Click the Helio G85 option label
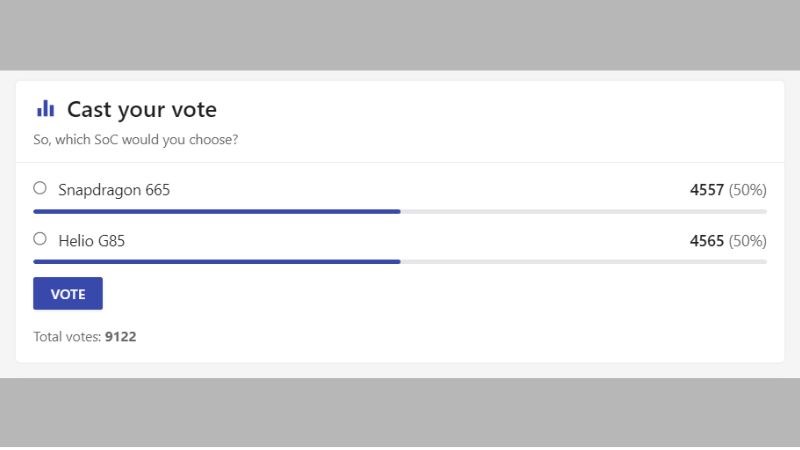 point(92,241)
